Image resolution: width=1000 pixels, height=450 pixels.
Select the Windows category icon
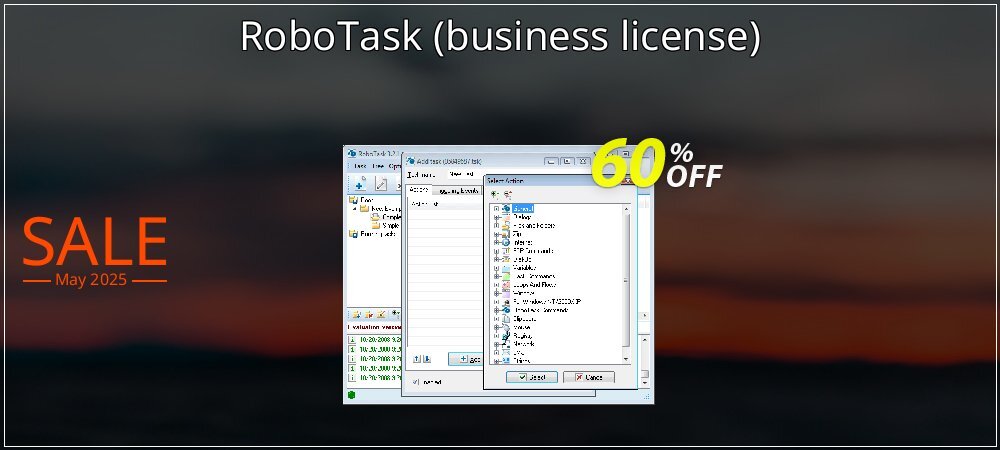pos(506,293)
